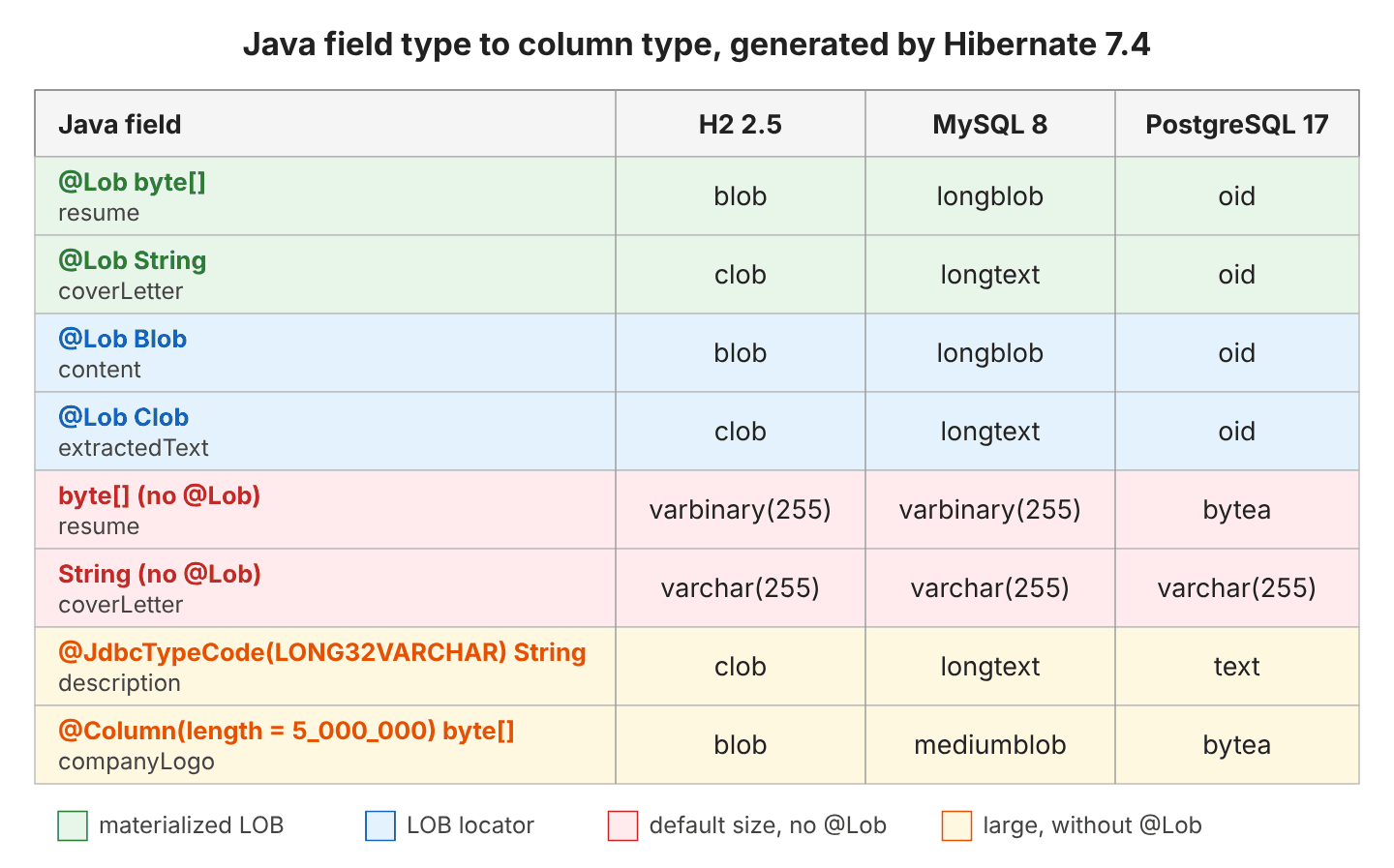
Task: Click the 'byte[] (no @Lob)' field label
Action: (x=160, y=496)
